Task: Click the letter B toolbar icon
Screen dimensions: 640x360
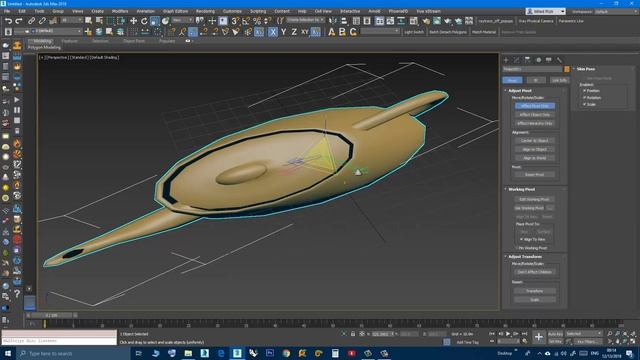Action: coord(342,32)
